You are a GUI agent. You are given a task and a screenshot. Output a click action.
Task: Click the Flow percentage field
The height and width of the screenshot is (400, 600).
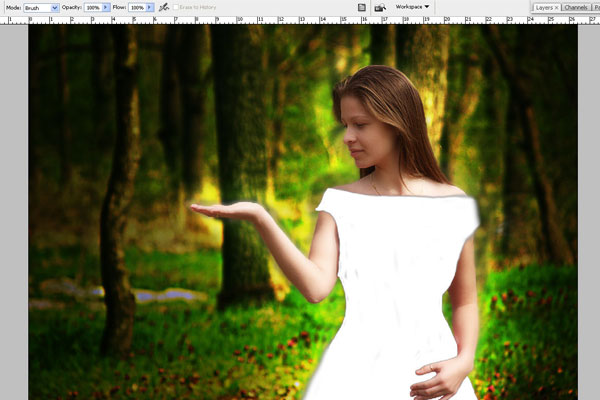point(136,7)
